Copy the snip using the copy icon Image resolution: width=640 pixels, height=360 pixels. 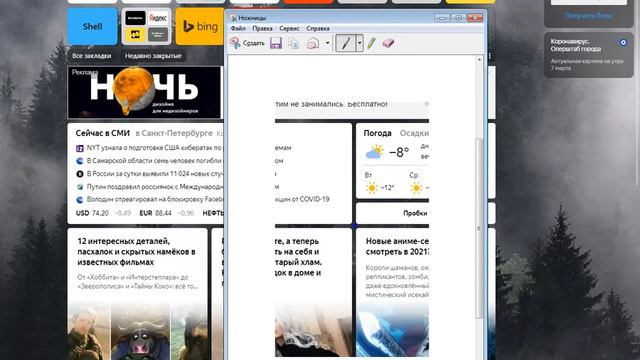click(x=293, y=43)
